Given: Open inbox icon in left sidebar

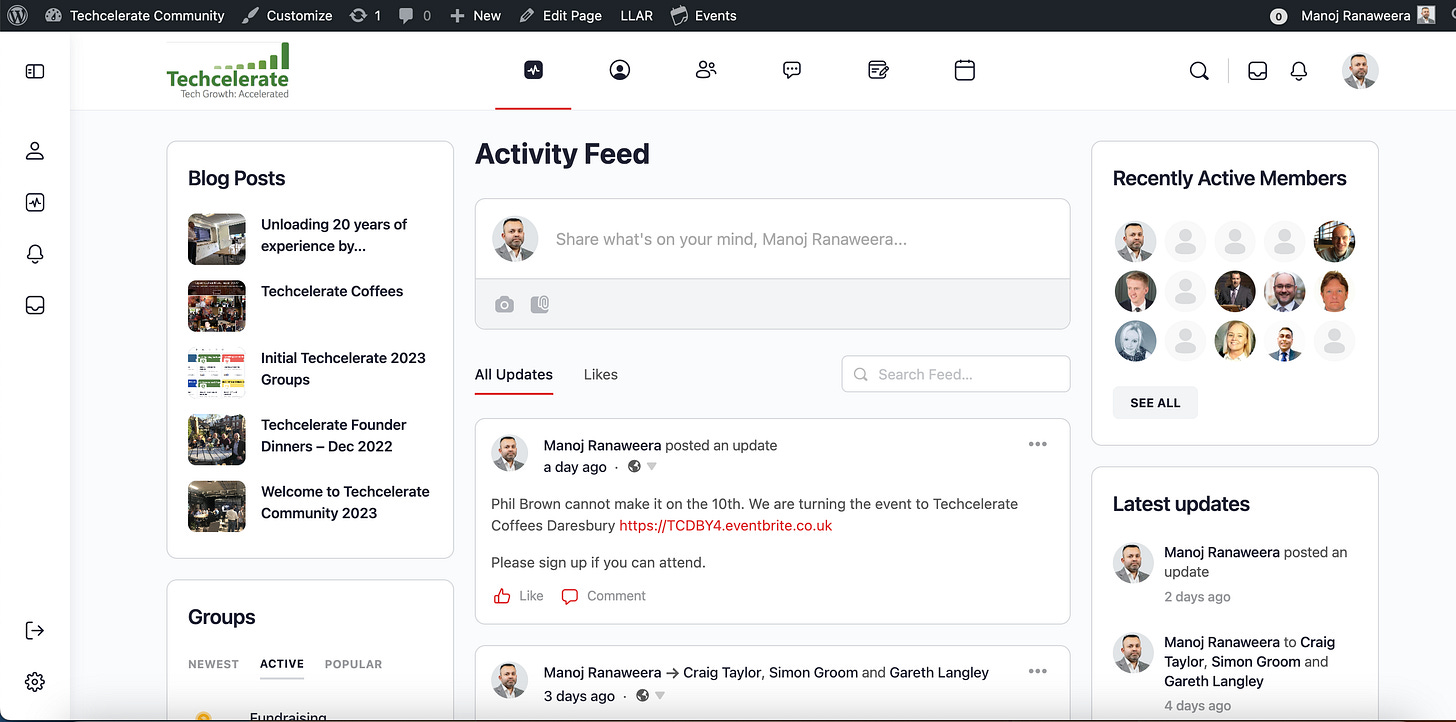Looking at the screenshot, I should tap(35, 305).
